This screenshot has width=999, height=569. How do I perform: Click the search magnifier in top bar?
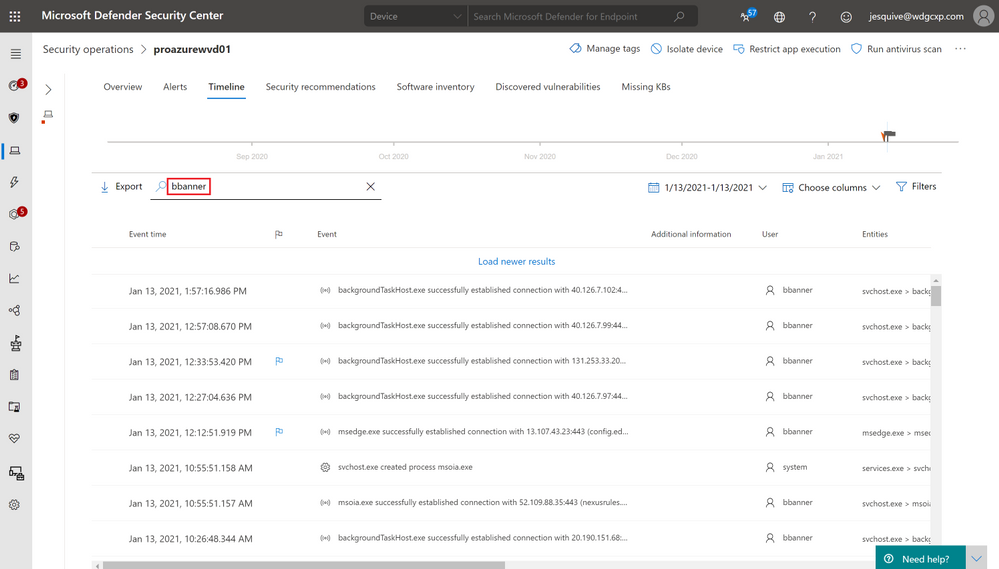pyautogui.click(x=679, y=17)
